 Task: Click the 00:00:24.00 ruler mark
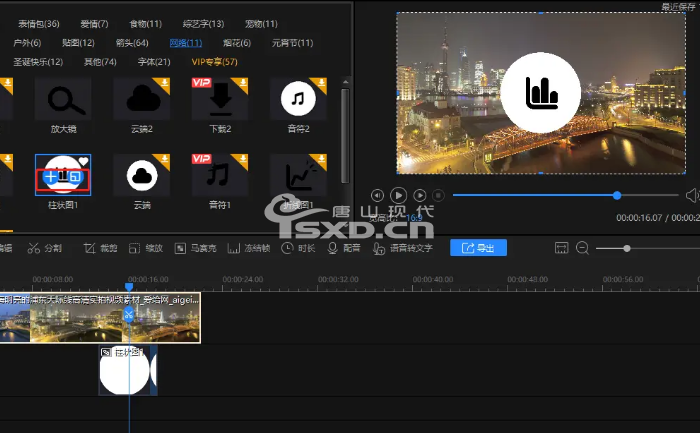click(243, 279)
